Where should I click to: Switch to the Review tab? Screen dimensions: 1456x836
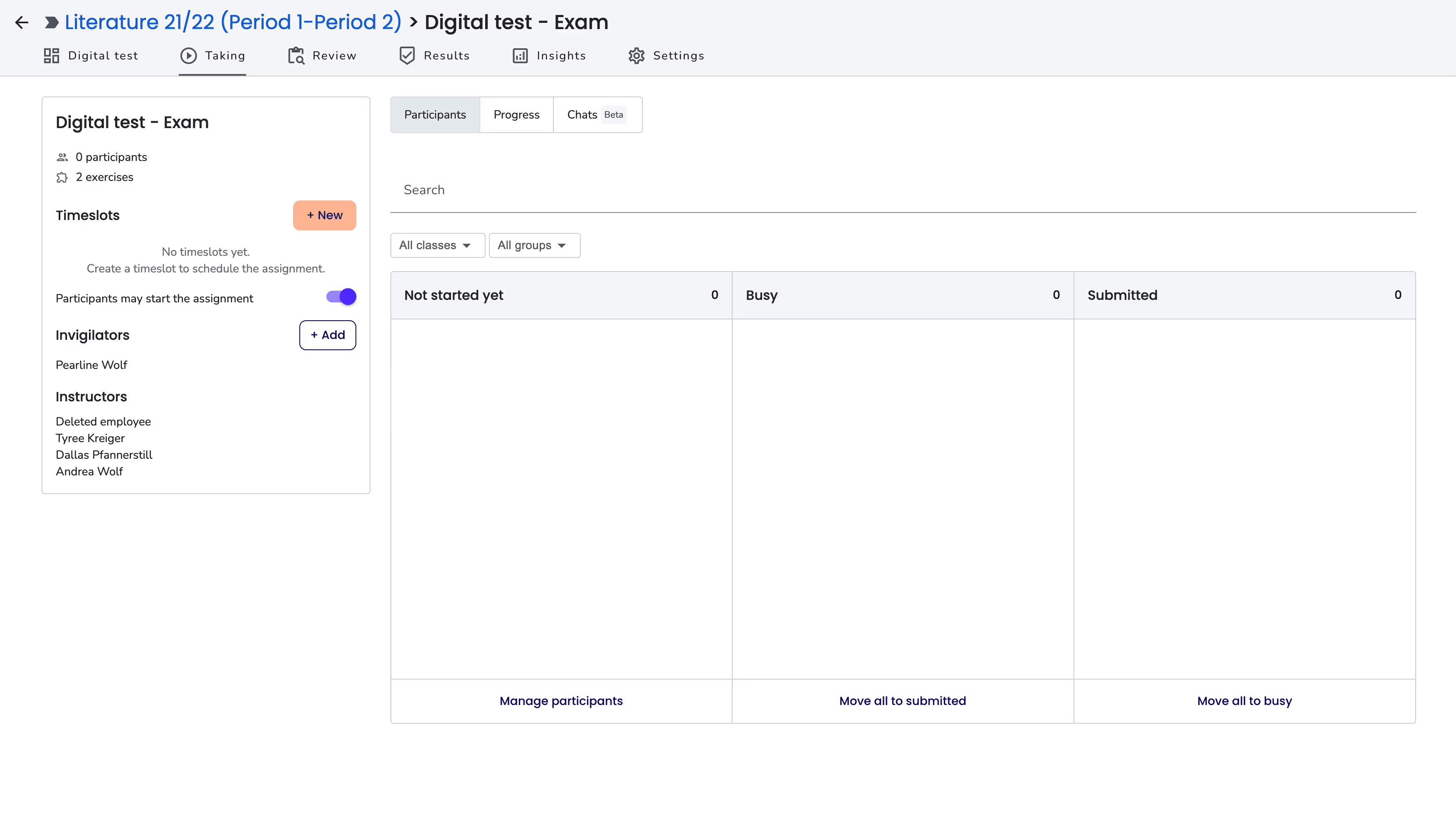322,56
